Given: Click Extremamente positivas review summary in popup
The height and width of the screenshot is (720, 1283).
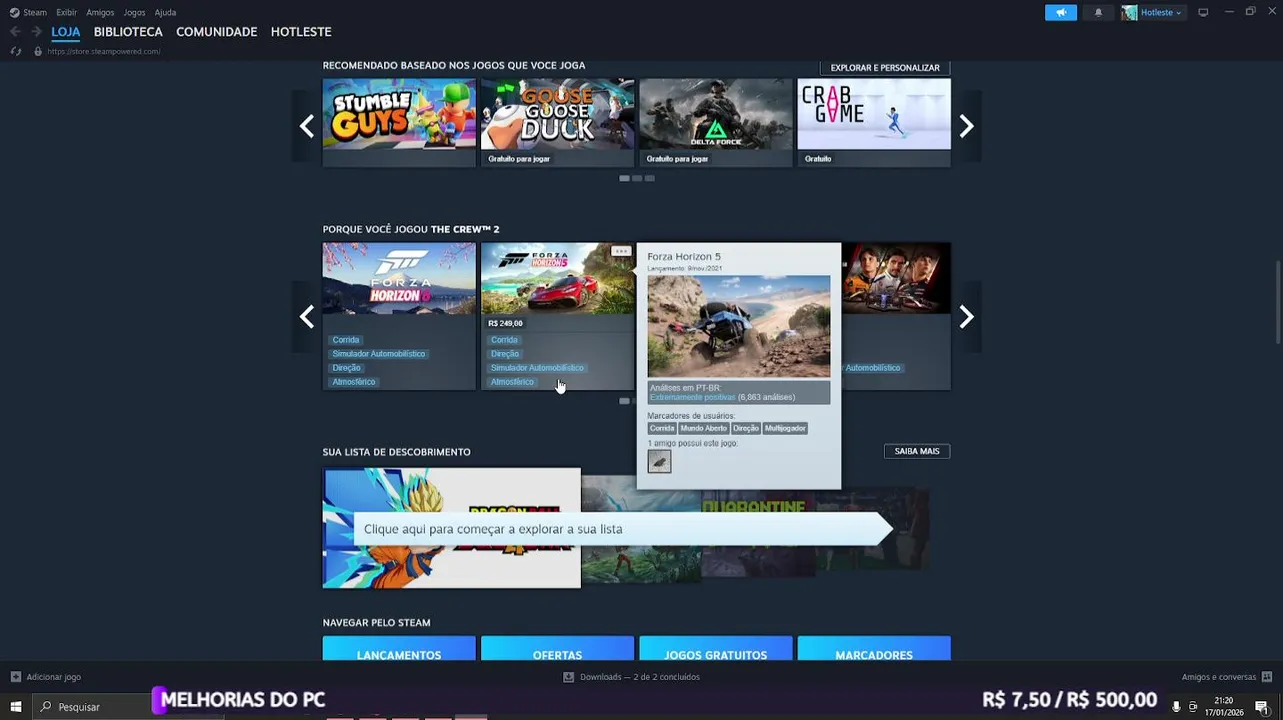Looking at the screenshot, I should point(692,397).
